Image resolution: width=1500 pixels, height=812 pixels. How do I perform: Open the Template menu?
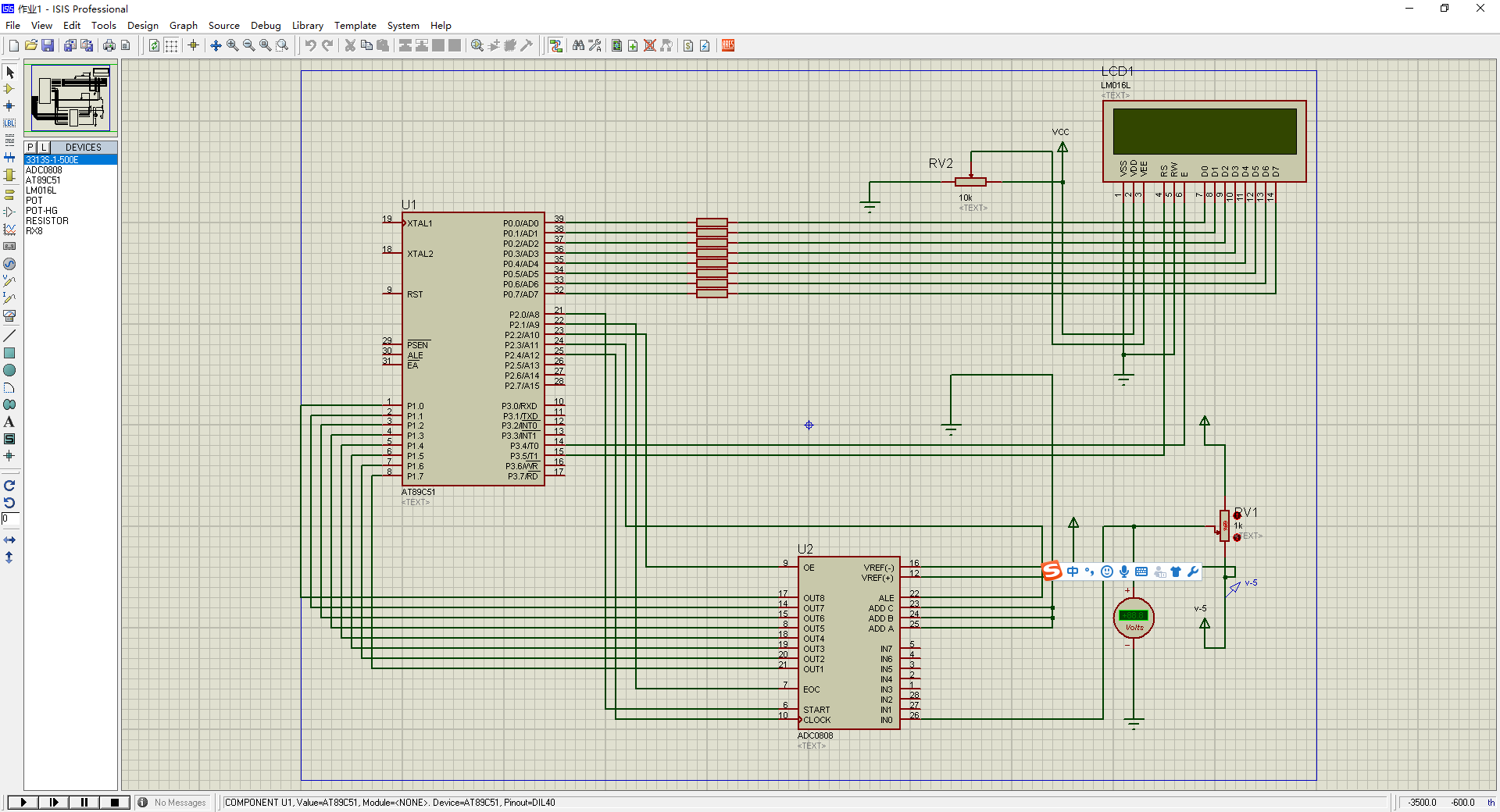coord(355,25)
